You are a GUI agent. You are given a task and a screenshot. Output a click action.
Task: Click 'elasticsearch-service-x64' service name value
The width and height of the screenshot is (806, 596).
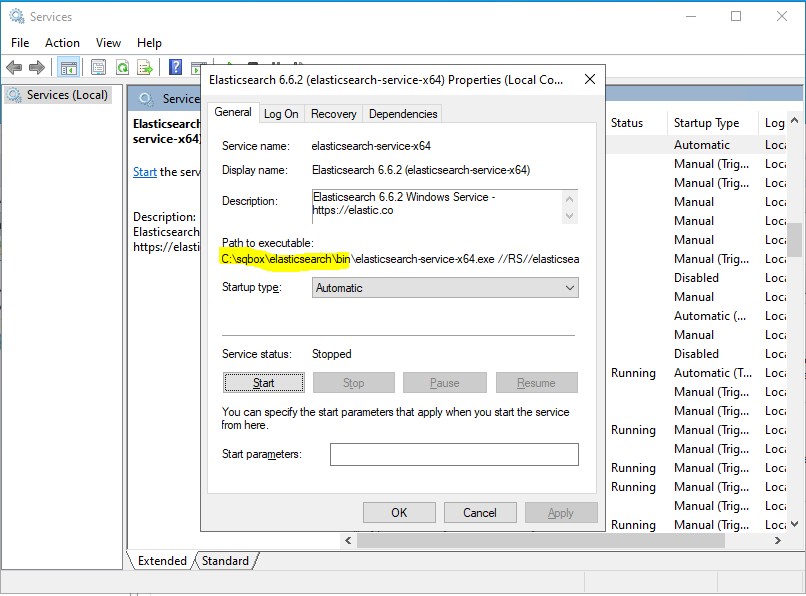click(371, 146)
